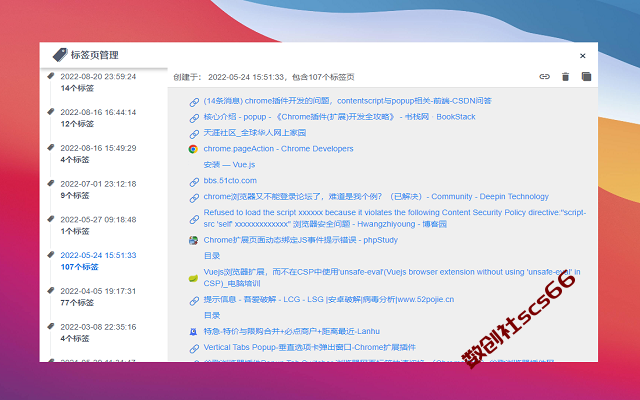Click the link icon beside the 52pojie entry
Viewport: 640px width, 400px height.
tap(194, 301)
